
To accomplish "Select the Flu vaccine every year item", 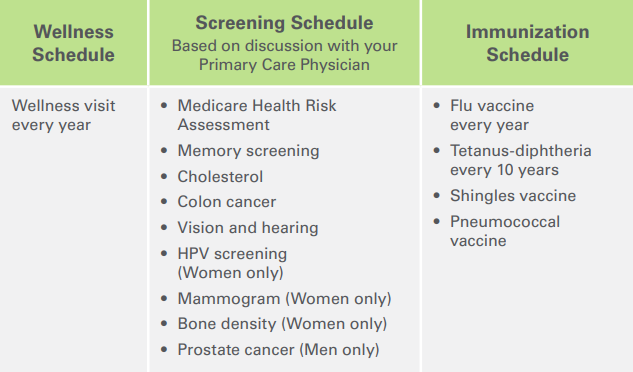I will tap(492, 115).
